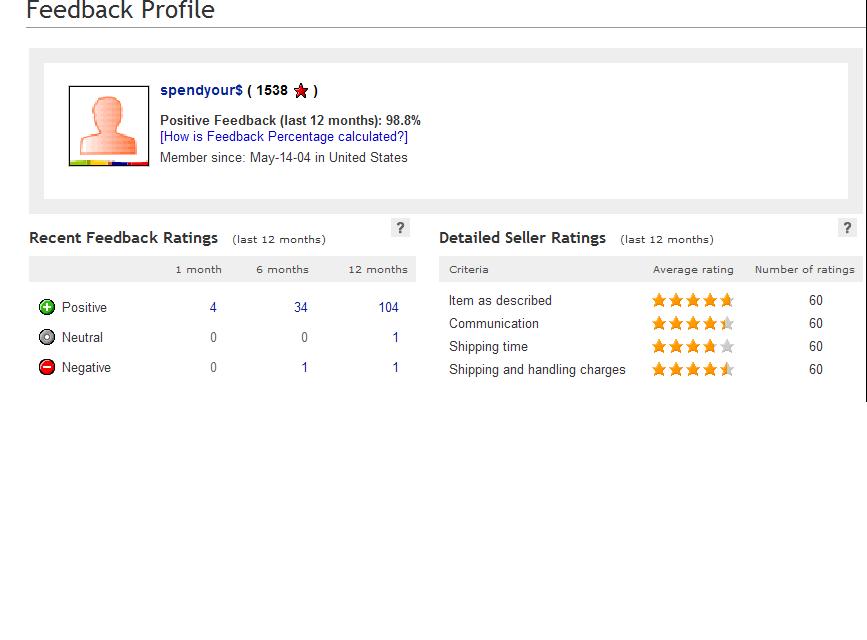Open How is Feedback Percentage calculated link
This screenshot has width=867, height=640.
284,137
